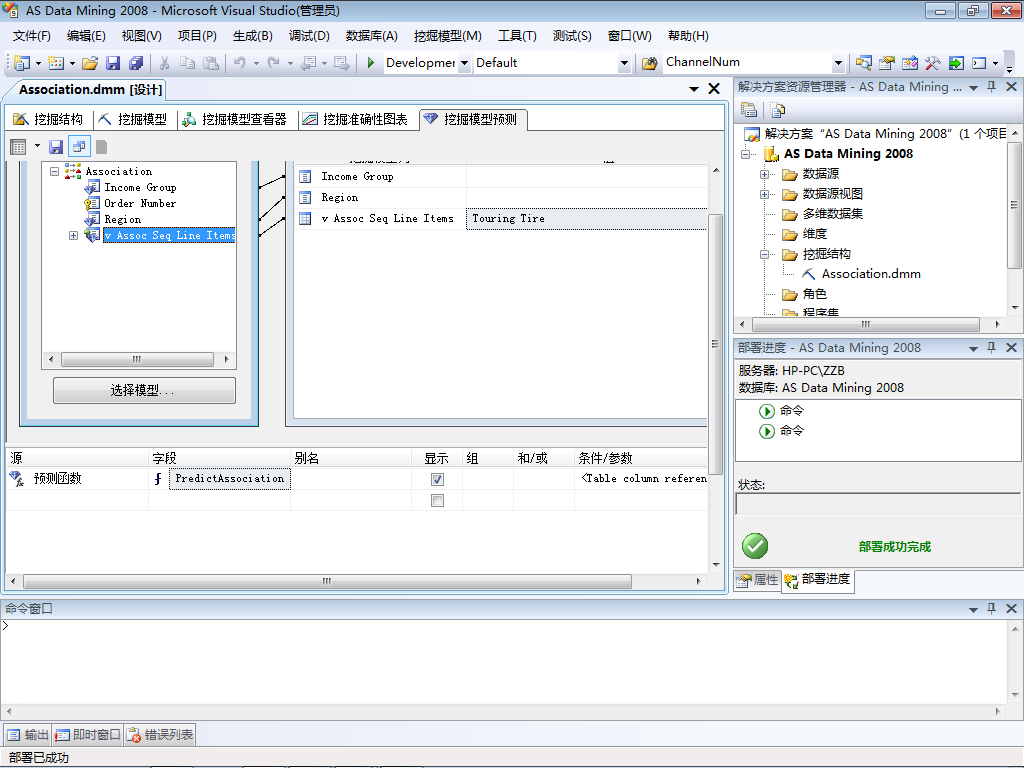Collapse the 挖掘结构 folder in Solution Explorer
1024x768 pixels.
[x=764, y=254]
